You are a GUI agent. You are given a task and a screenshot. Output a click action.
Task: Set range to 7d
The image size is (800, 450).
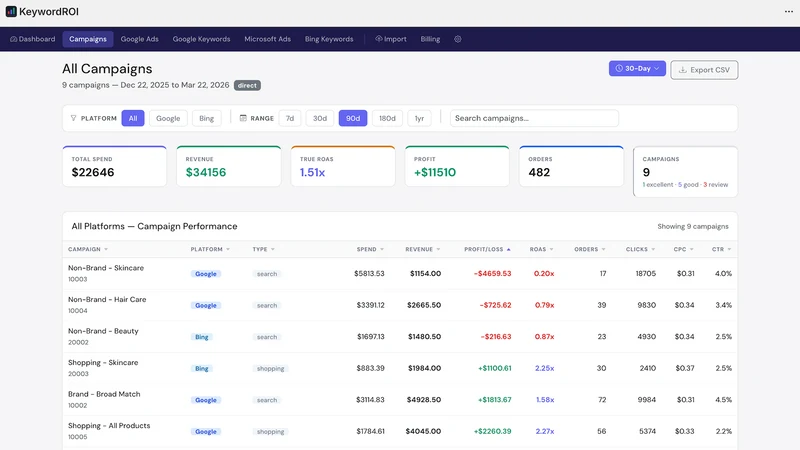coord(290,118)
